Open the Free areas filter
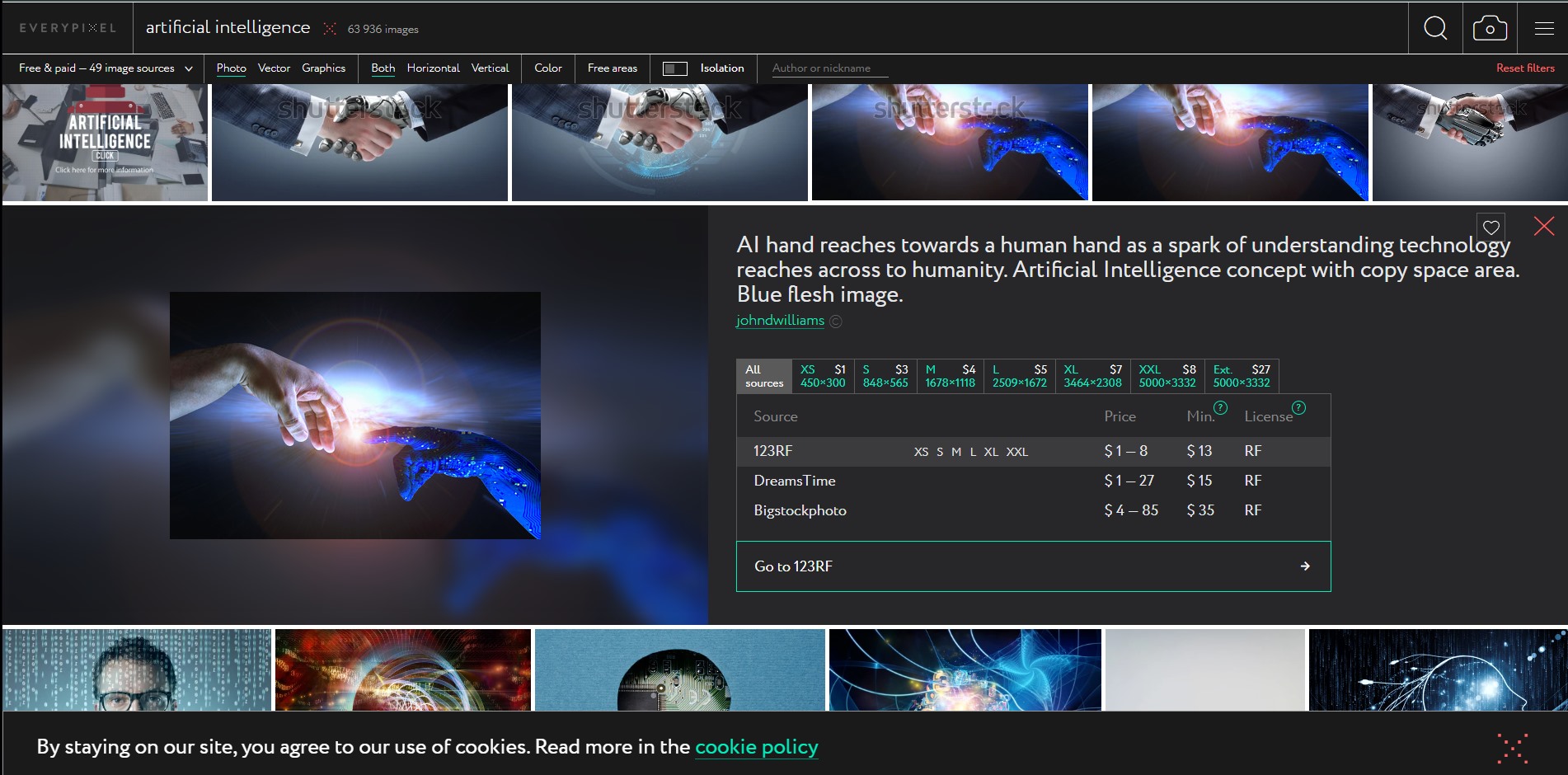Viewport: 1568px width, 775px height. pyautogui.click(x=613, y=68)
